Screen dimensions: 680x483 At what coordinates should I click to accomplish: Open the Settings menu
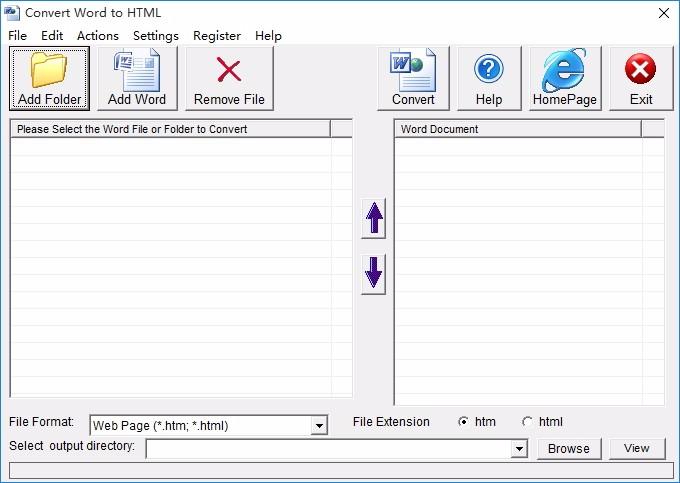point(156,36)
